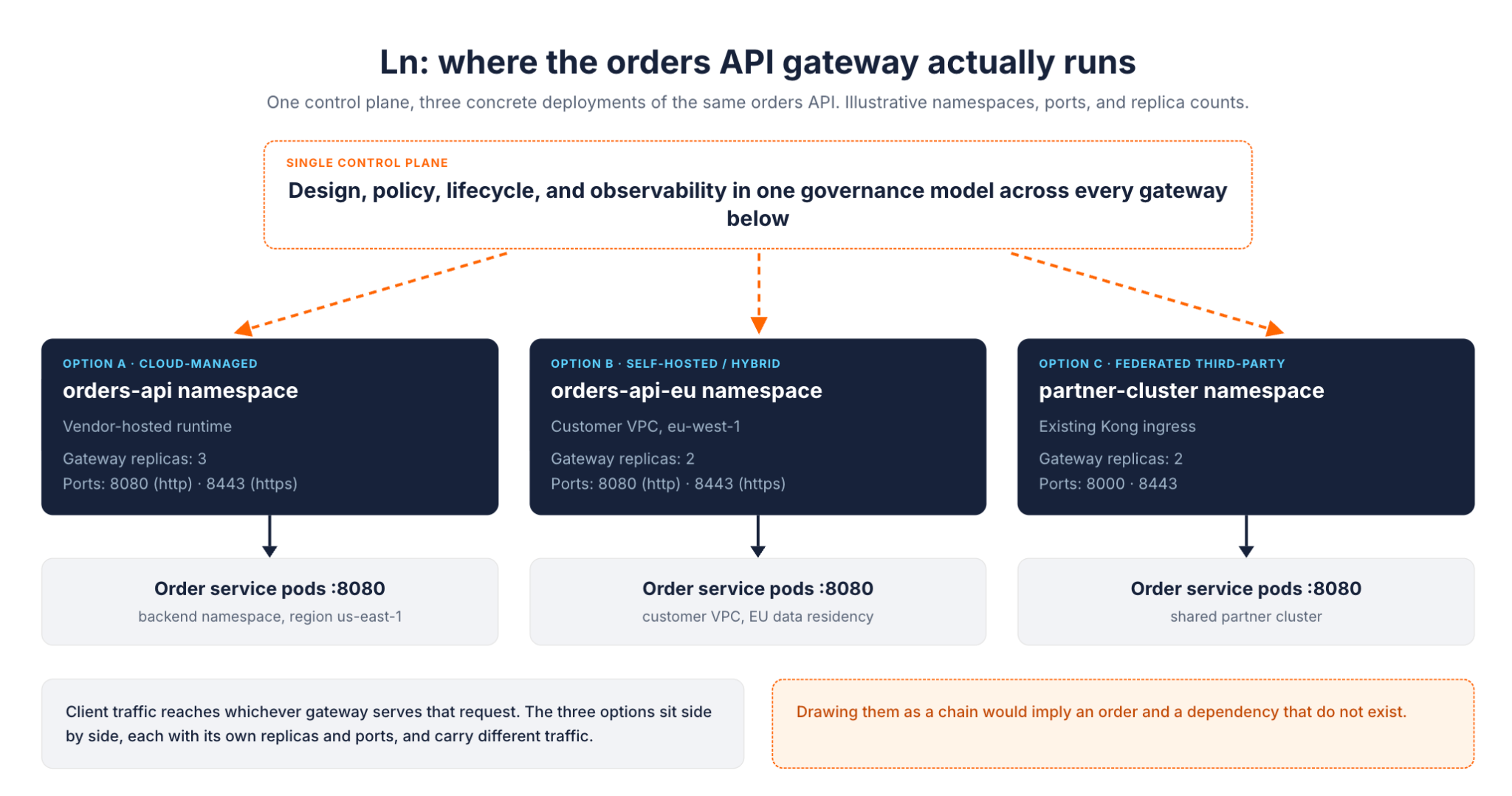This screenshot has width=1512, height=796.
Task: Click the subtitle starting 'One control plane'
Action: tap(757, 102)
